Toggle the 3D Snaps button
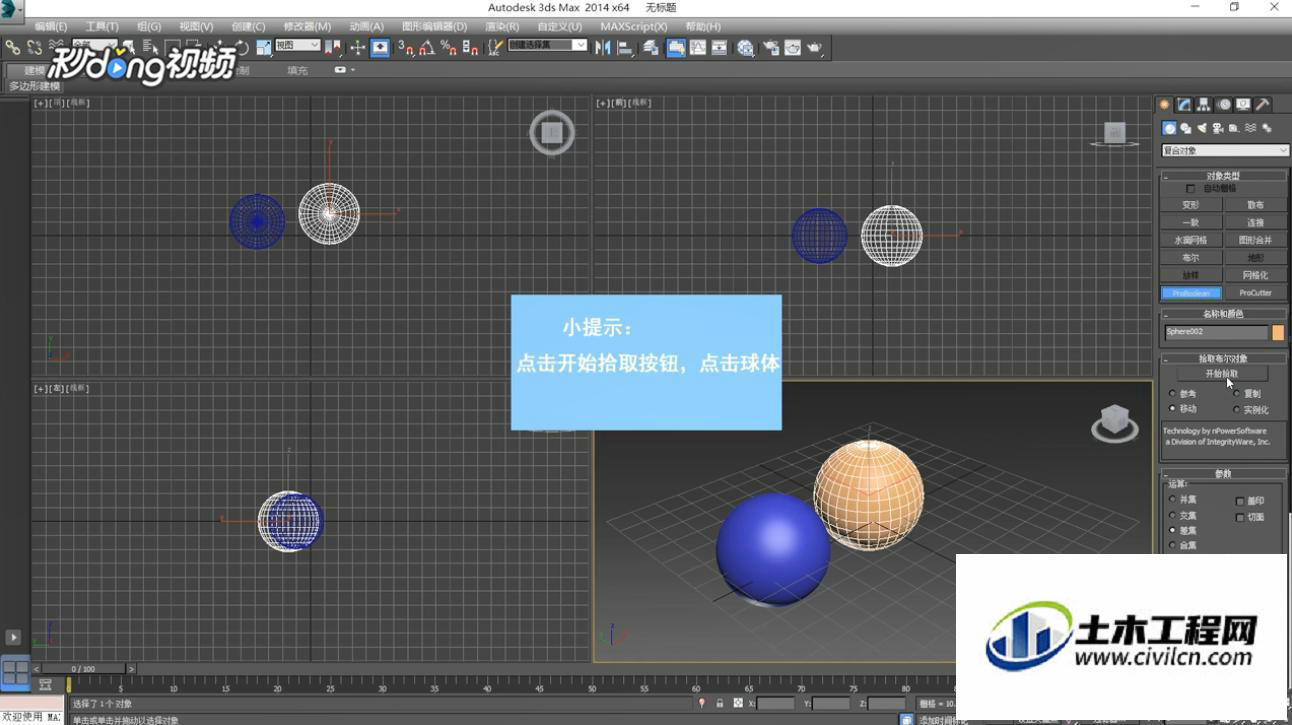Viewport: 1292px width, 725px height. 405,47
